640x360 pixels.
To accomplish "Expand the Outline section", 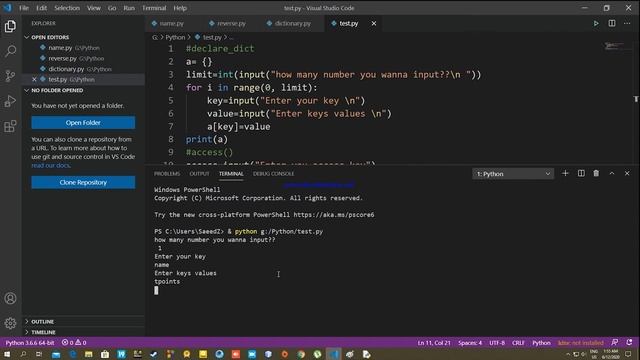I will click(27, 322).
